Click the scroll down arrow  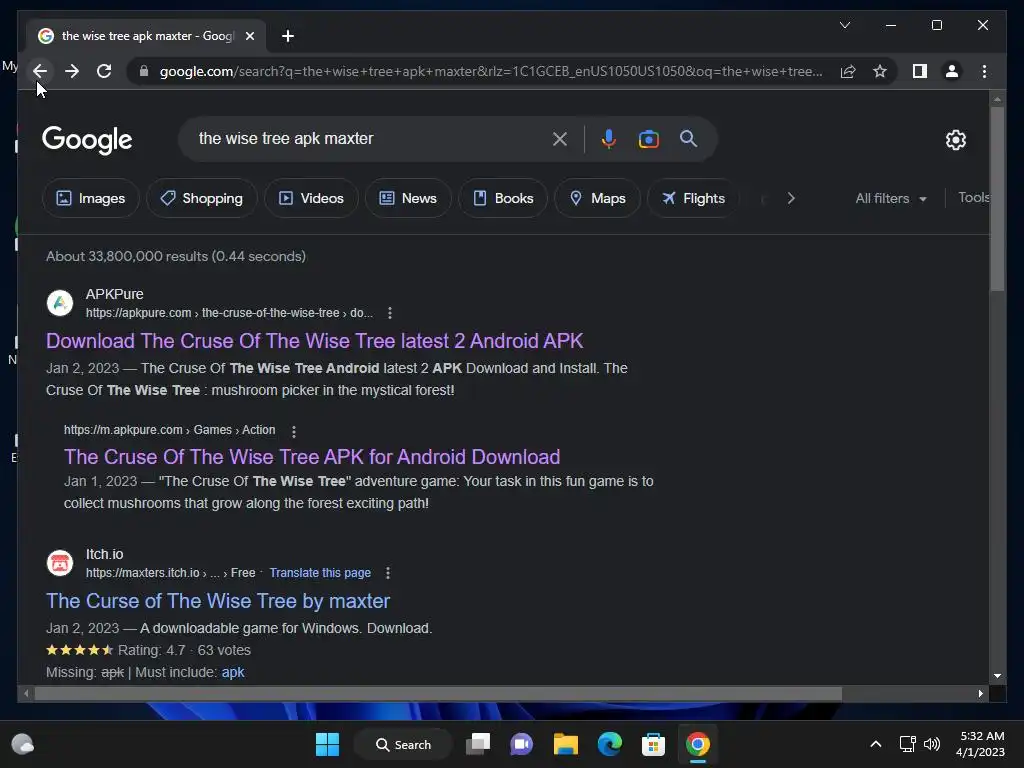[x=997, y=676]
